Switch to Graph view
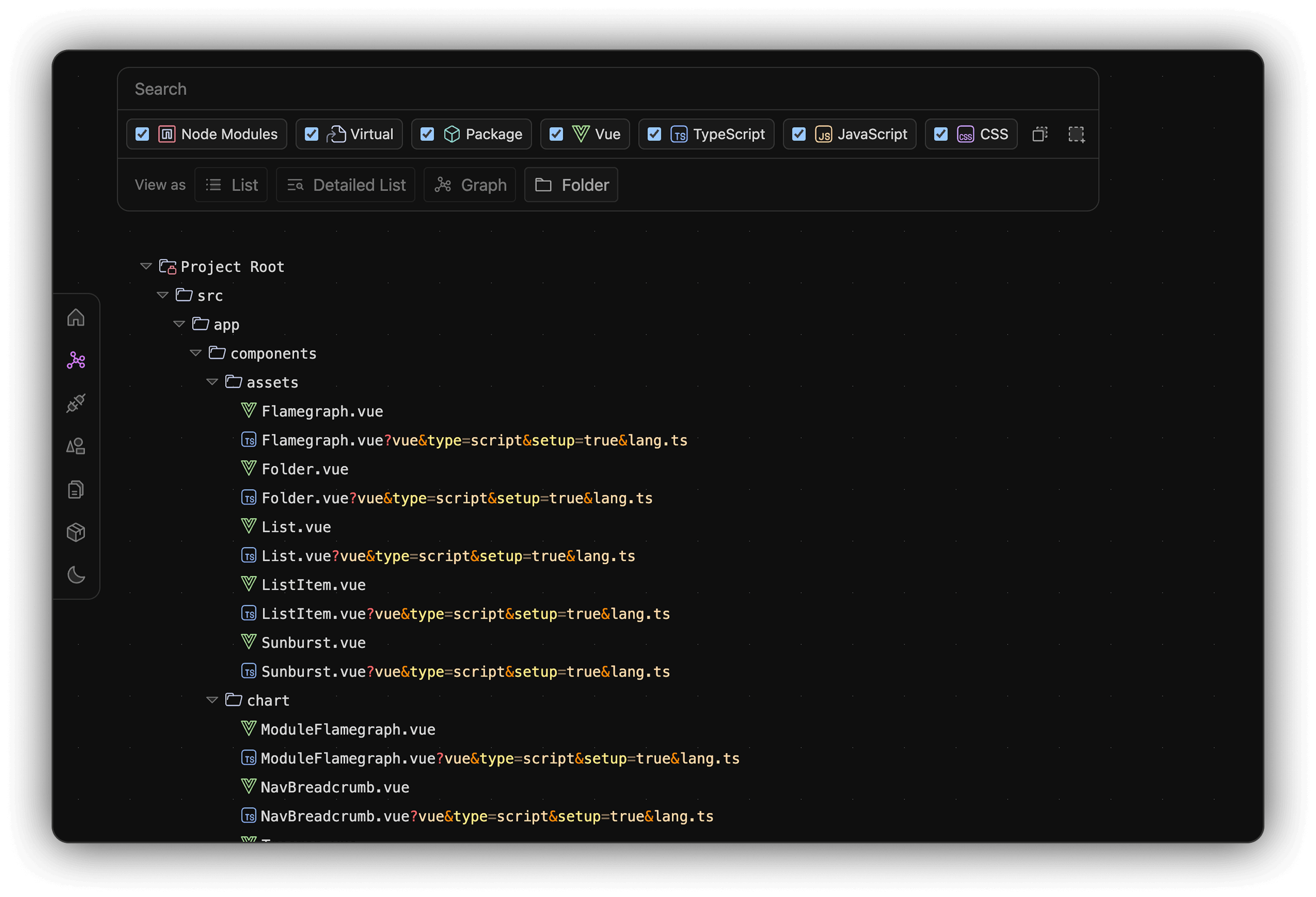This screenshot has height=897, width=1316. coord(470,185)
